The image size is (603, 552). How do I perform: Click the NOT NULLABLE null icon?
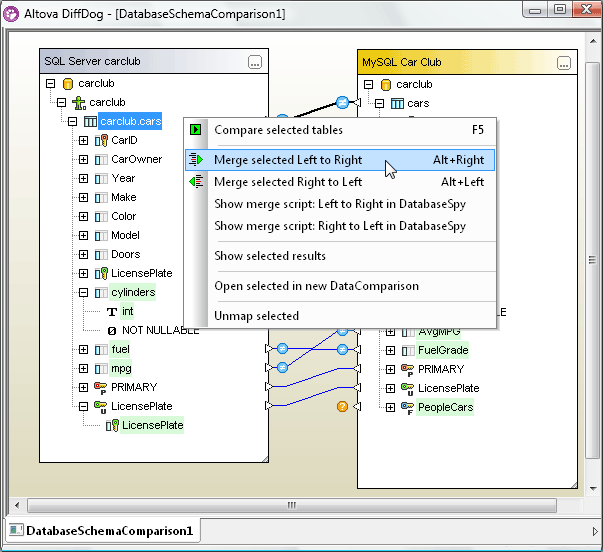click(x=112, y=331)
